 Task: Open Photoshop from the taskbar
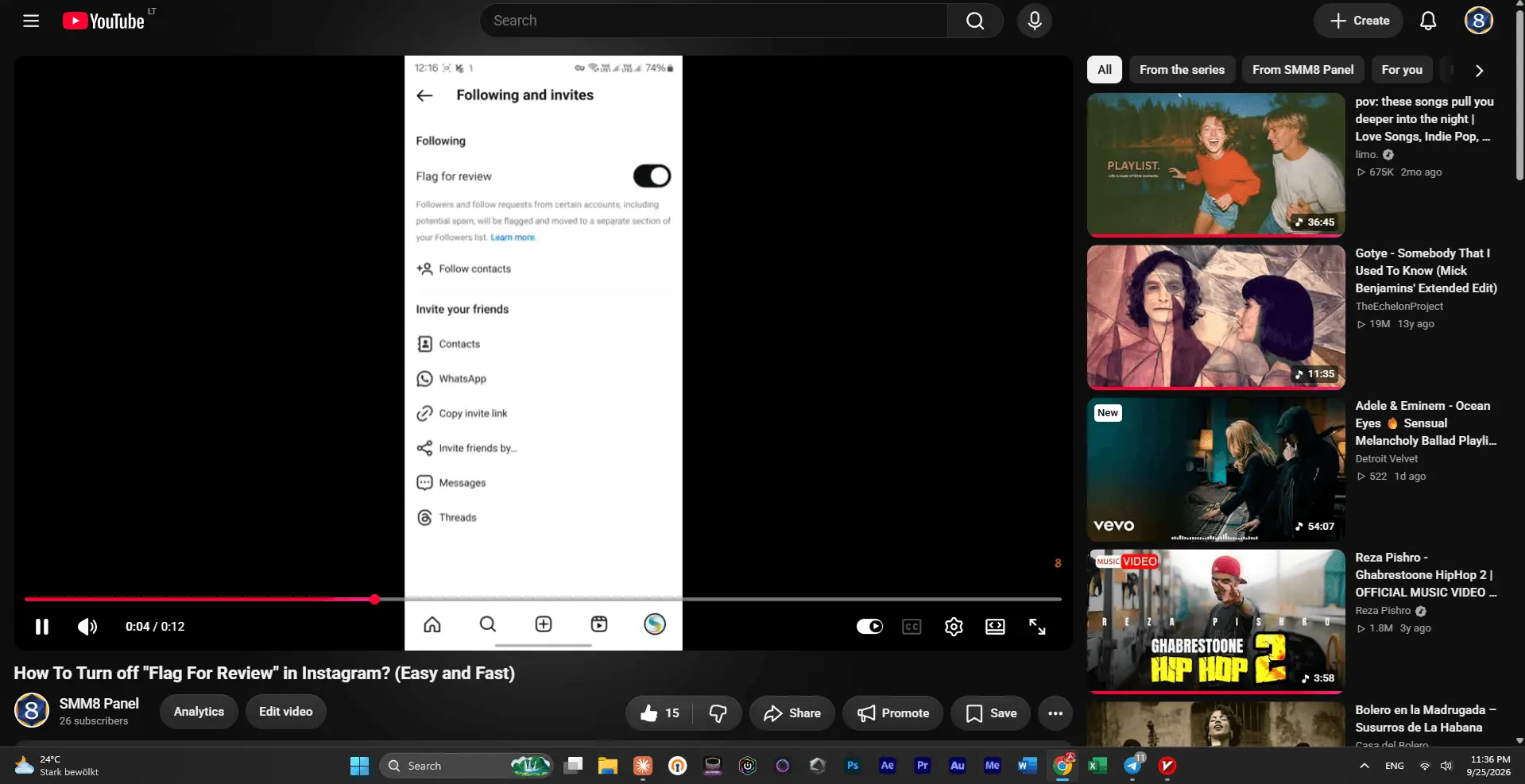pyautogui.click(x=853, y=766)
